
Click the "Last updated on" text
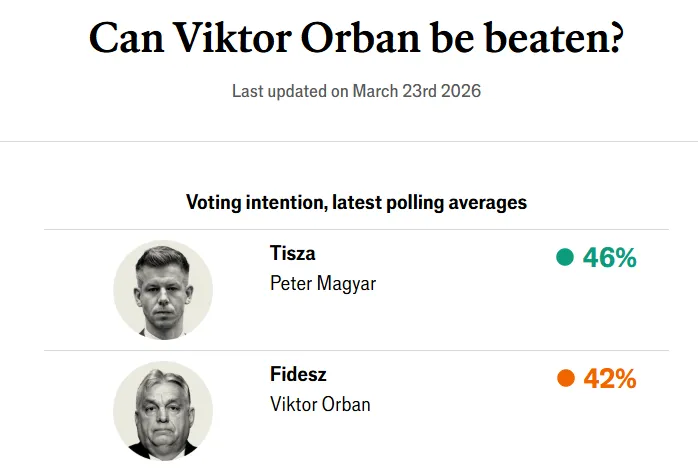[x=290, y=91]
